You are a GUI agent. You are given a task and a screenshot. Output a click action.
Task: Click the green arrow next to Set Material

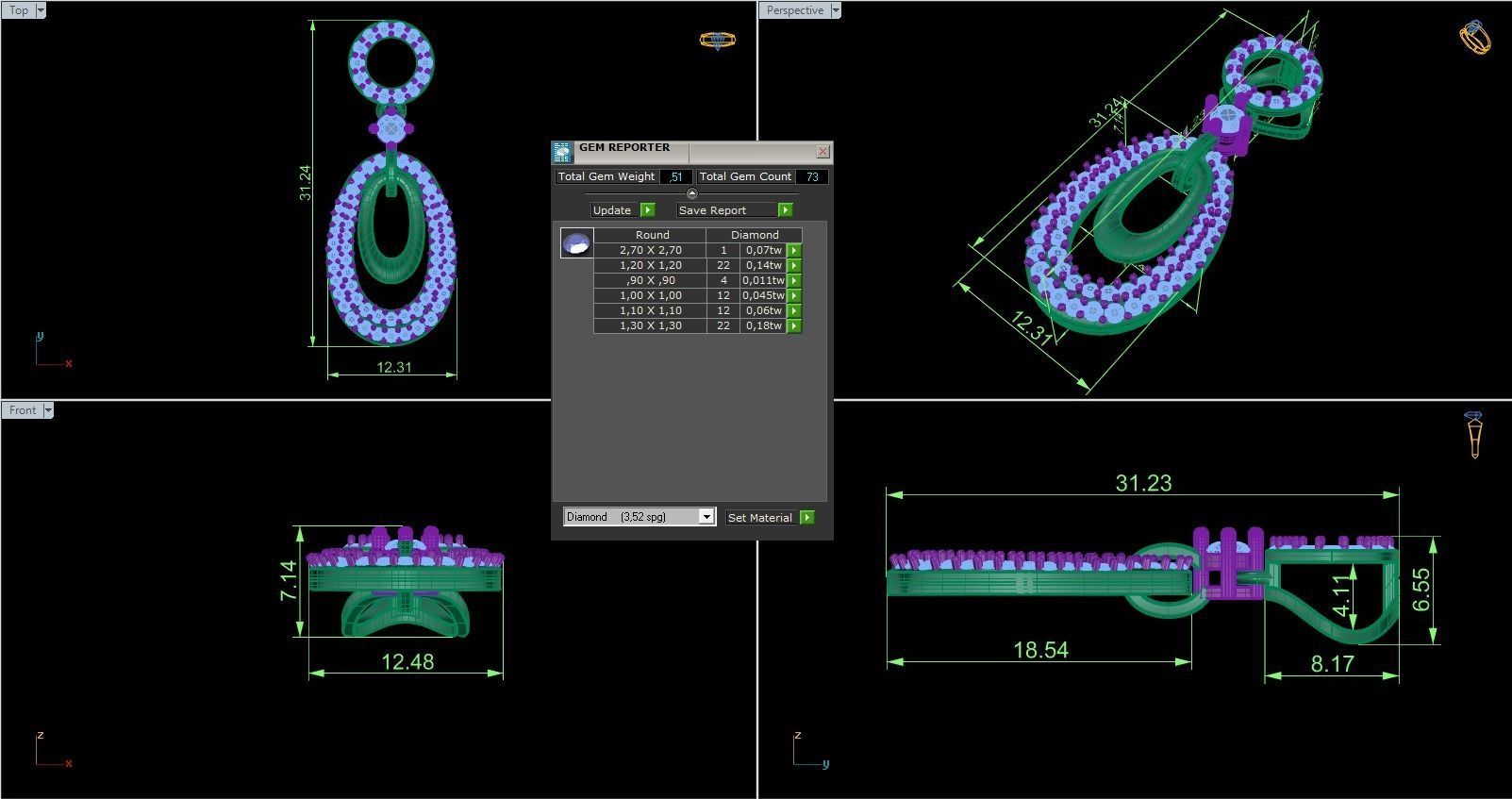[x=806, y=518]
